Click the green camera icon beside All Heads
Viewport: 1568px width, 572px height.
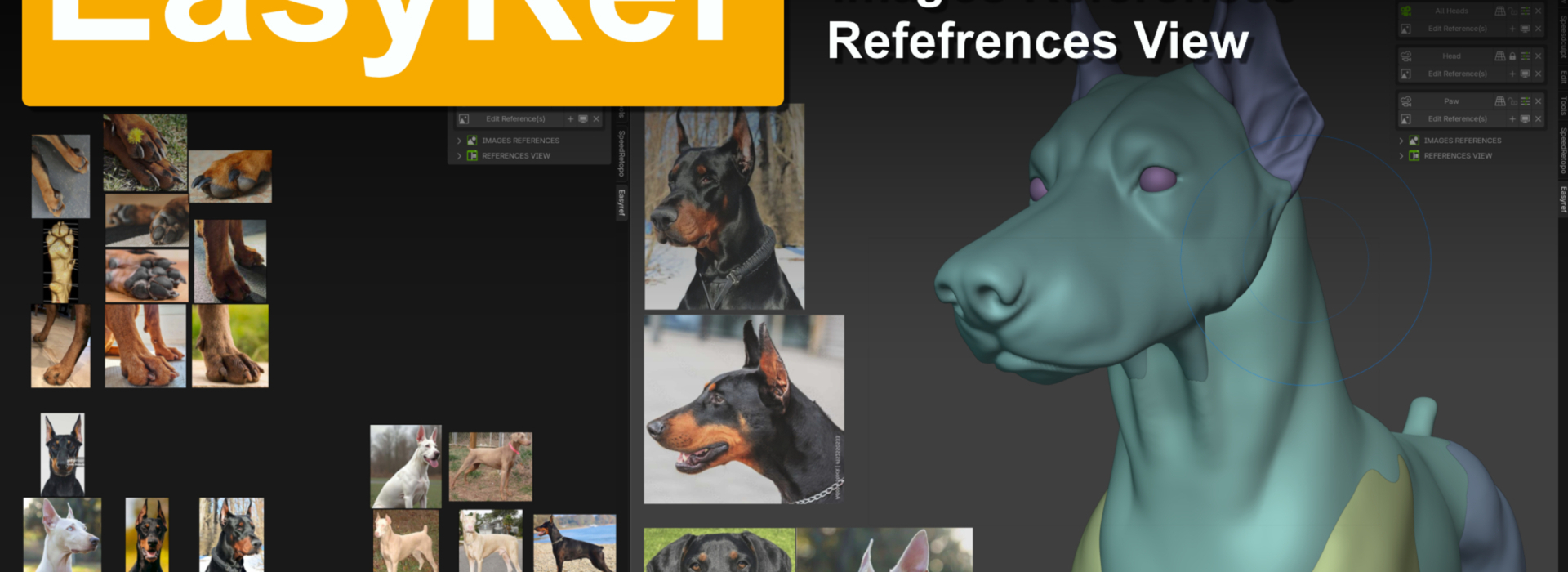click(1405, 11)
